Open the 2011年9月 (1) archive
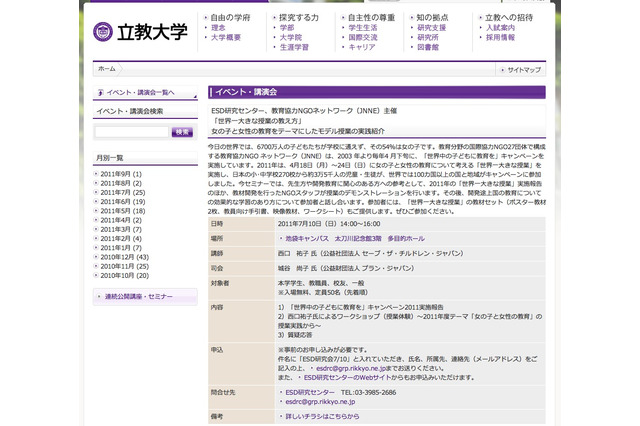Viewport: 640px width, 426px height. (x=121, y=174)
